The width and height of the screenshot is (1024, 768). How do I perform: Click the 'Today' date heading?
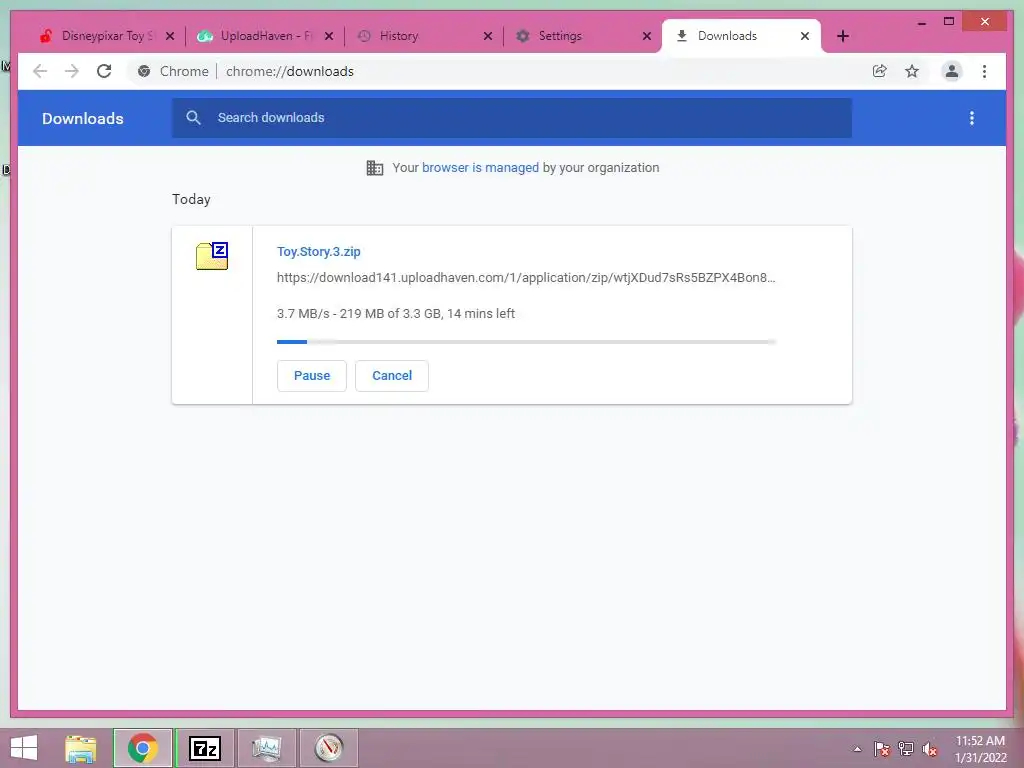coord(191,199)
